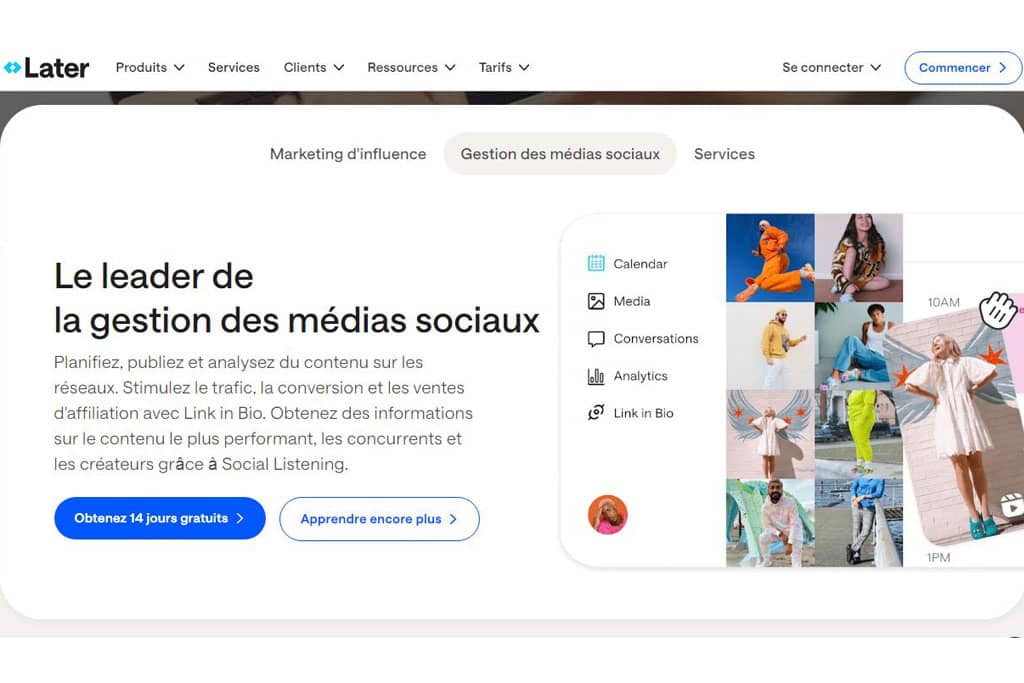Expand the Produits dropdown menu
The width and height of the screenshot is (1024, 683).
(150, 68)
